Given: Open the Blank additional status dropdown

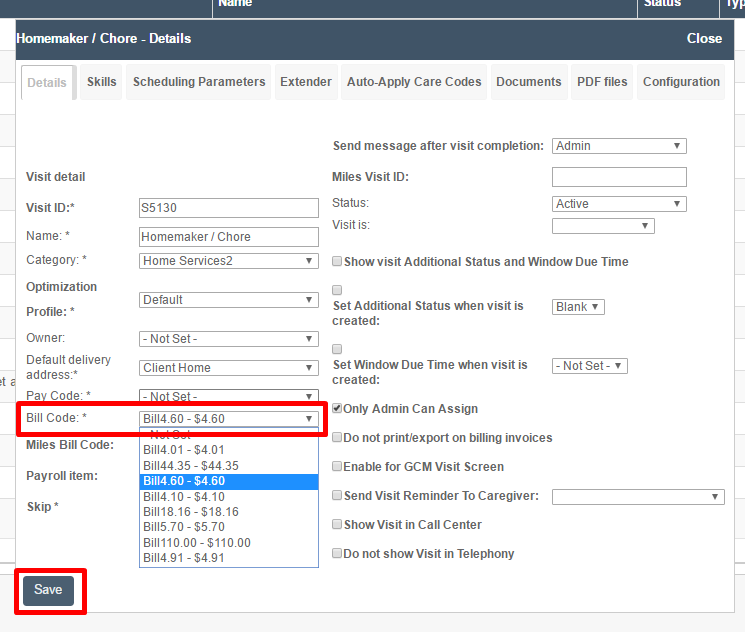Looking at the screenshot, I should click(578, 307).
